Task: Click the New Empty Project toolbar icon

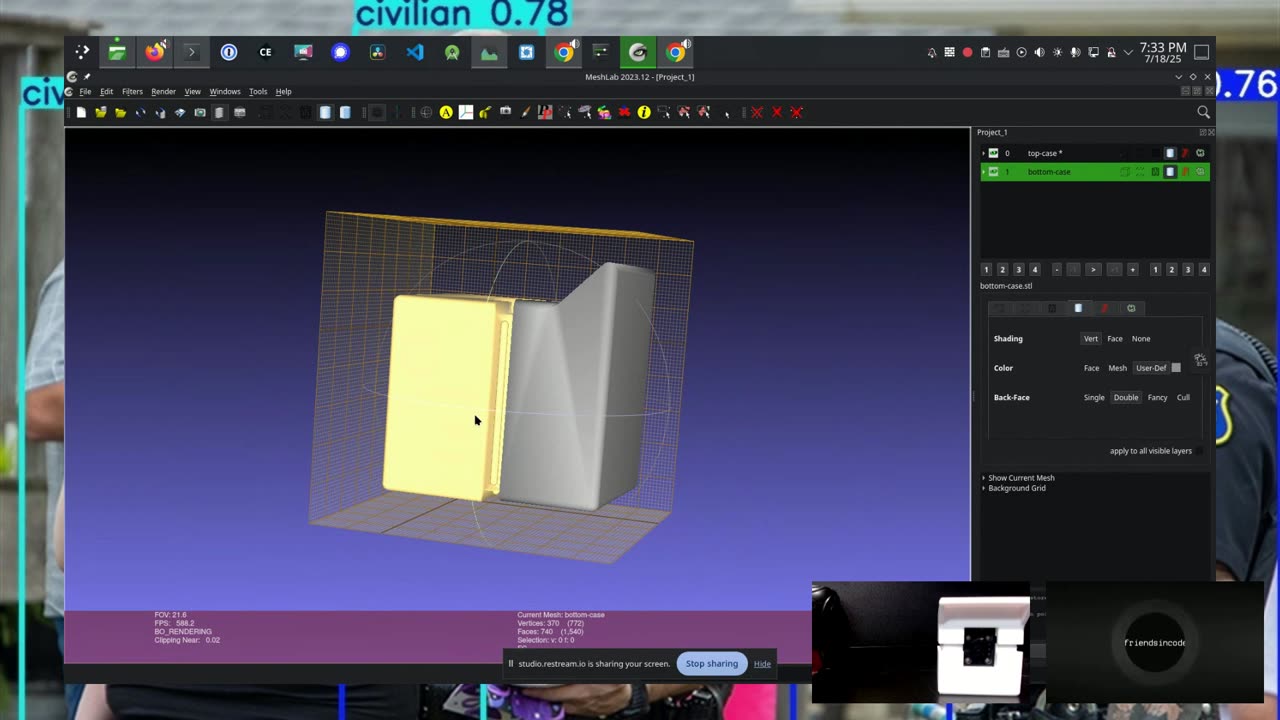Action: point(82,112)
